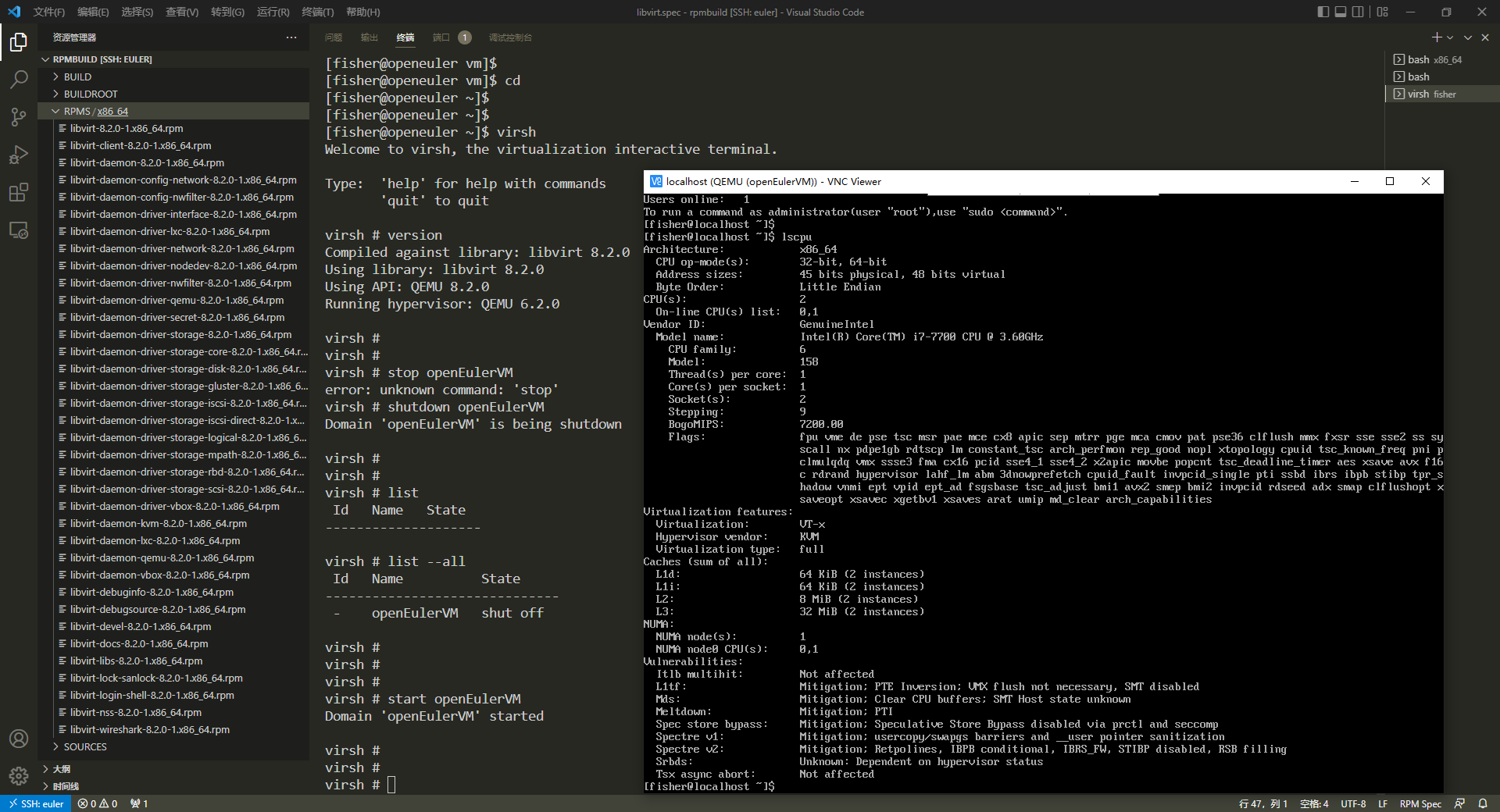Click the errors and warnings status indicator
Viewport: 1500px width, 812px height.
[x=98, y=803]
